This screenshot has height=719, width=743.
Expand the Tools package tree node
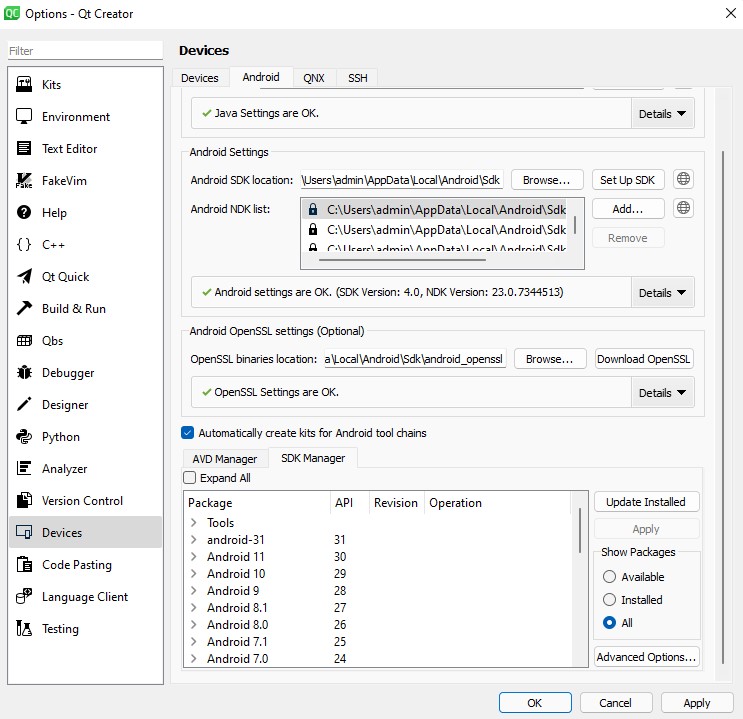[x=194, y=523]
